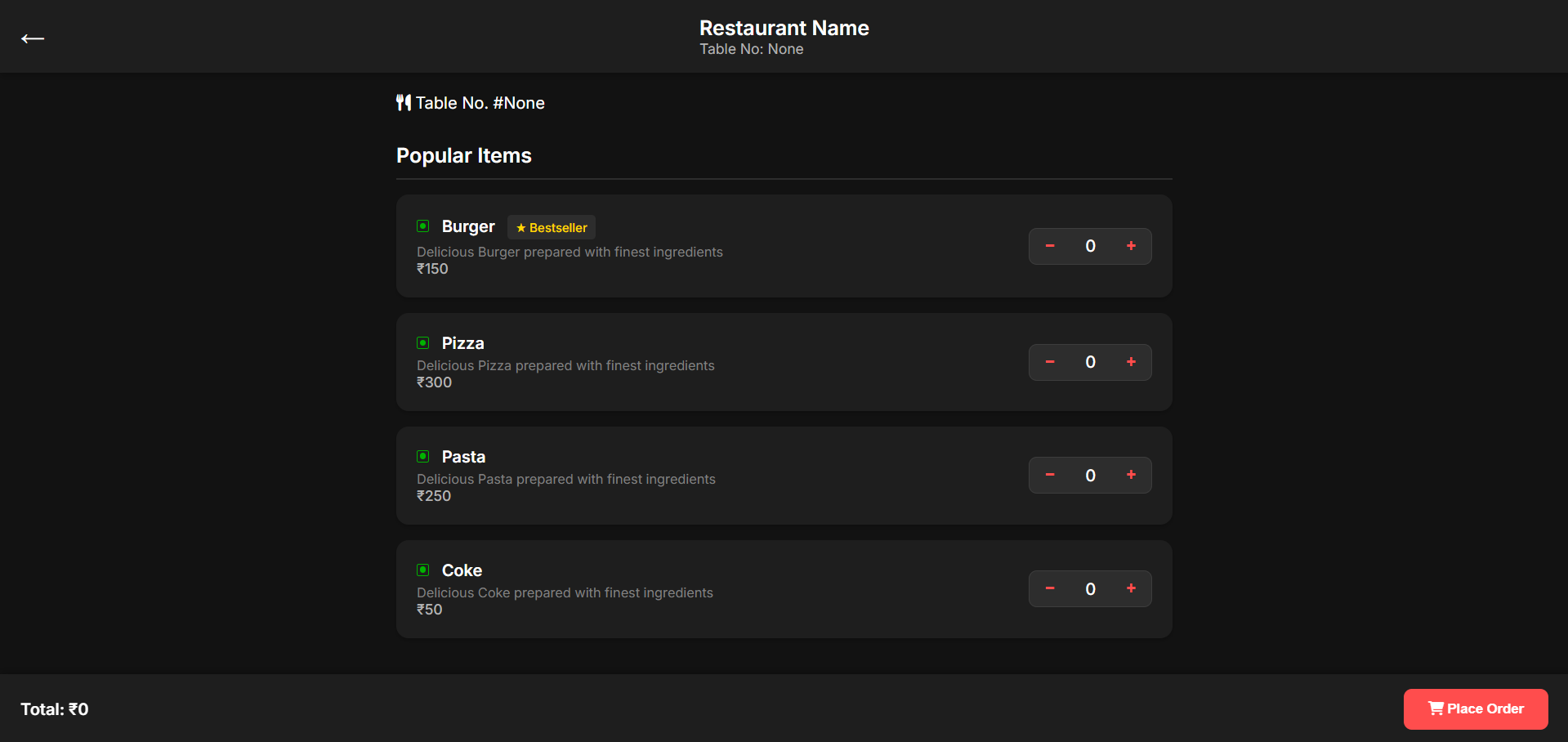Reduce Coke quantity with minus icon
The height and width of the screenshot is (742, 1568).
point(1050,588)
